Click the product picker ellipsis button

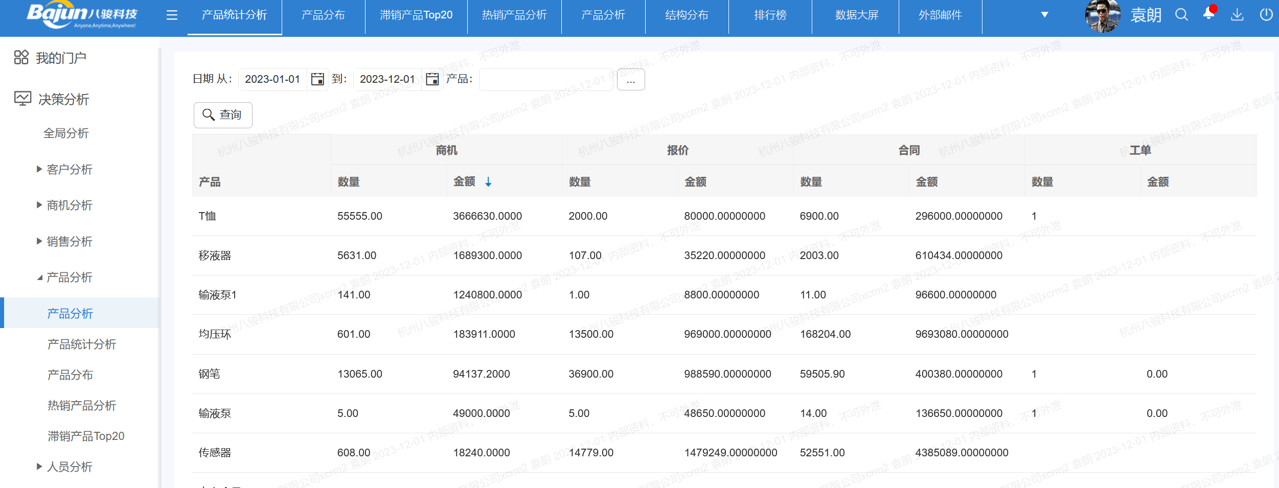pyautogui.click(x=630, y=79)
